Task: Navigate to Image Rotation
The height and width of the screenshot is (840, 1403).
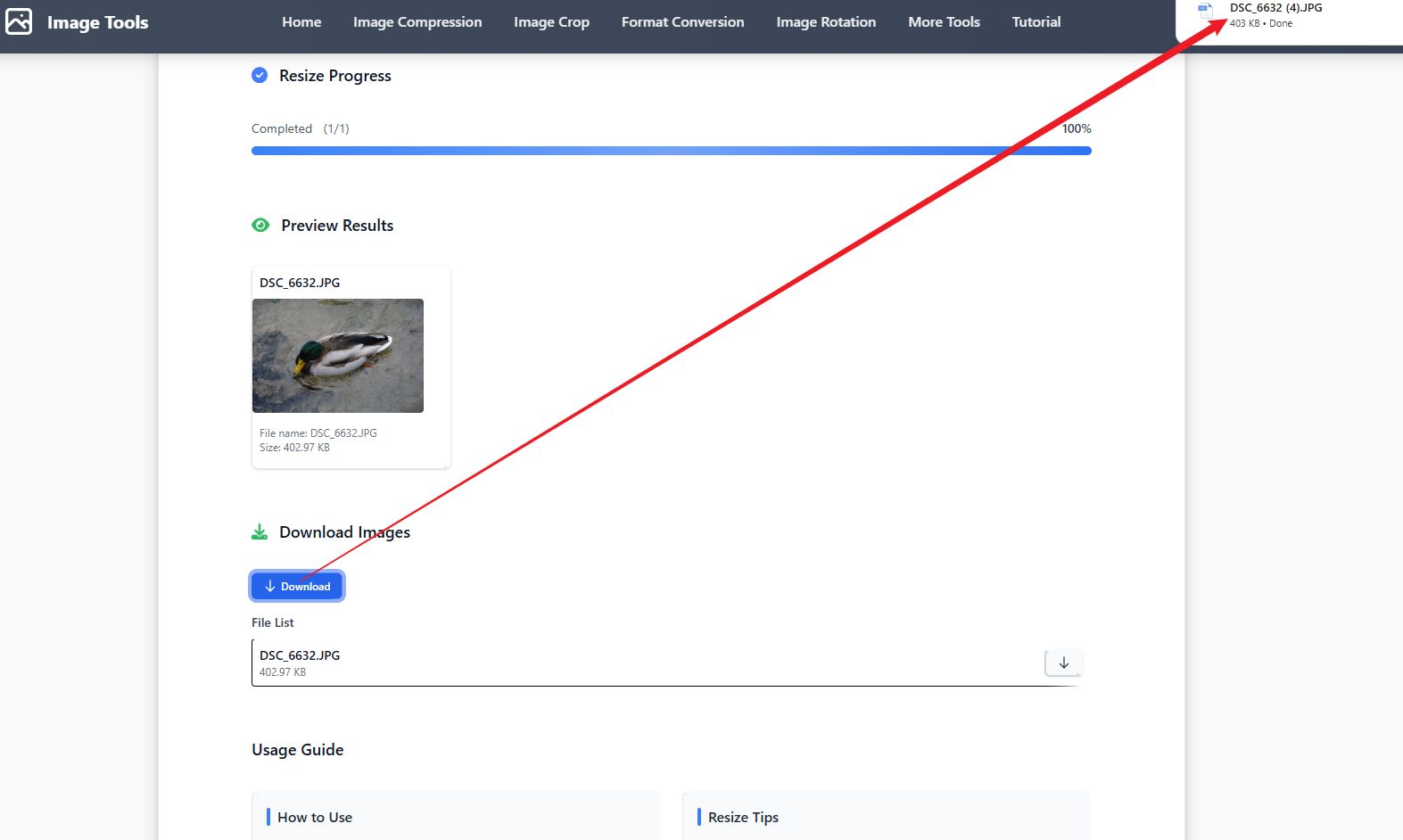Action: point(826,21)
